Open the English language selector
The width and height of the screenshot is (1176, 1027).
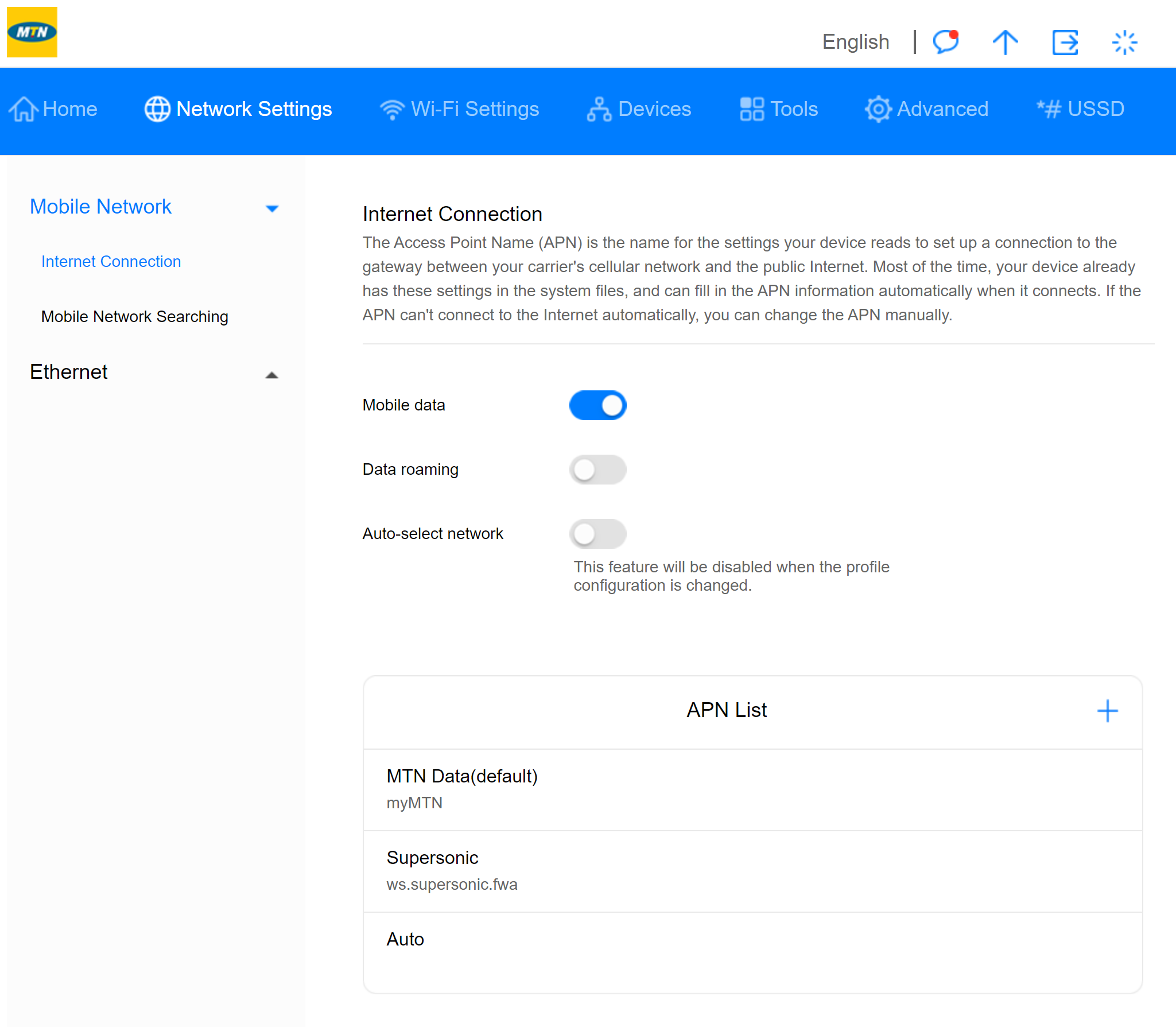855,42
